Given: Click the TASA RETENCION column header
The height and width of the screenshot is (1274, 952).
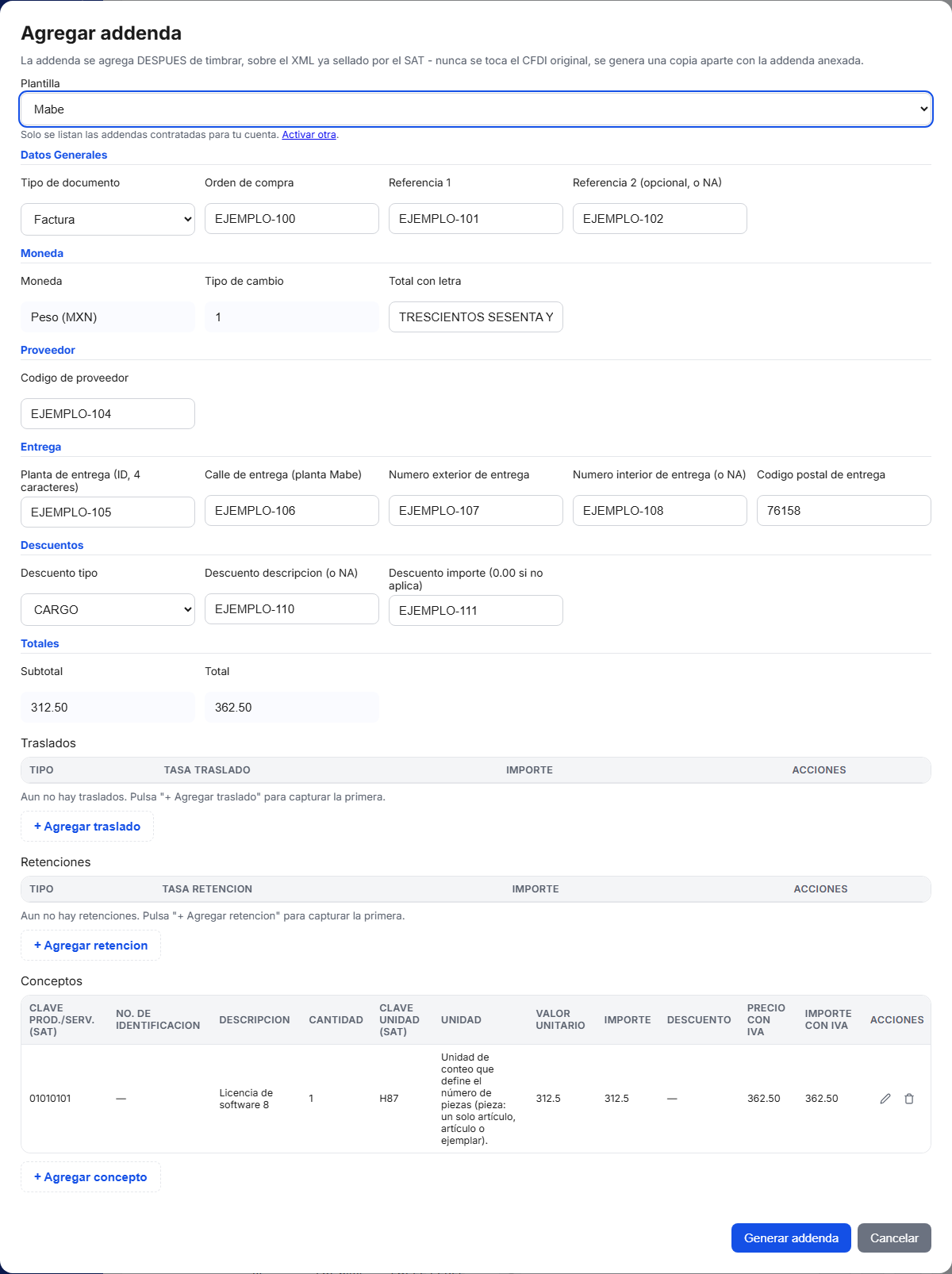Looking at the screenshot, I should (207, 889).
